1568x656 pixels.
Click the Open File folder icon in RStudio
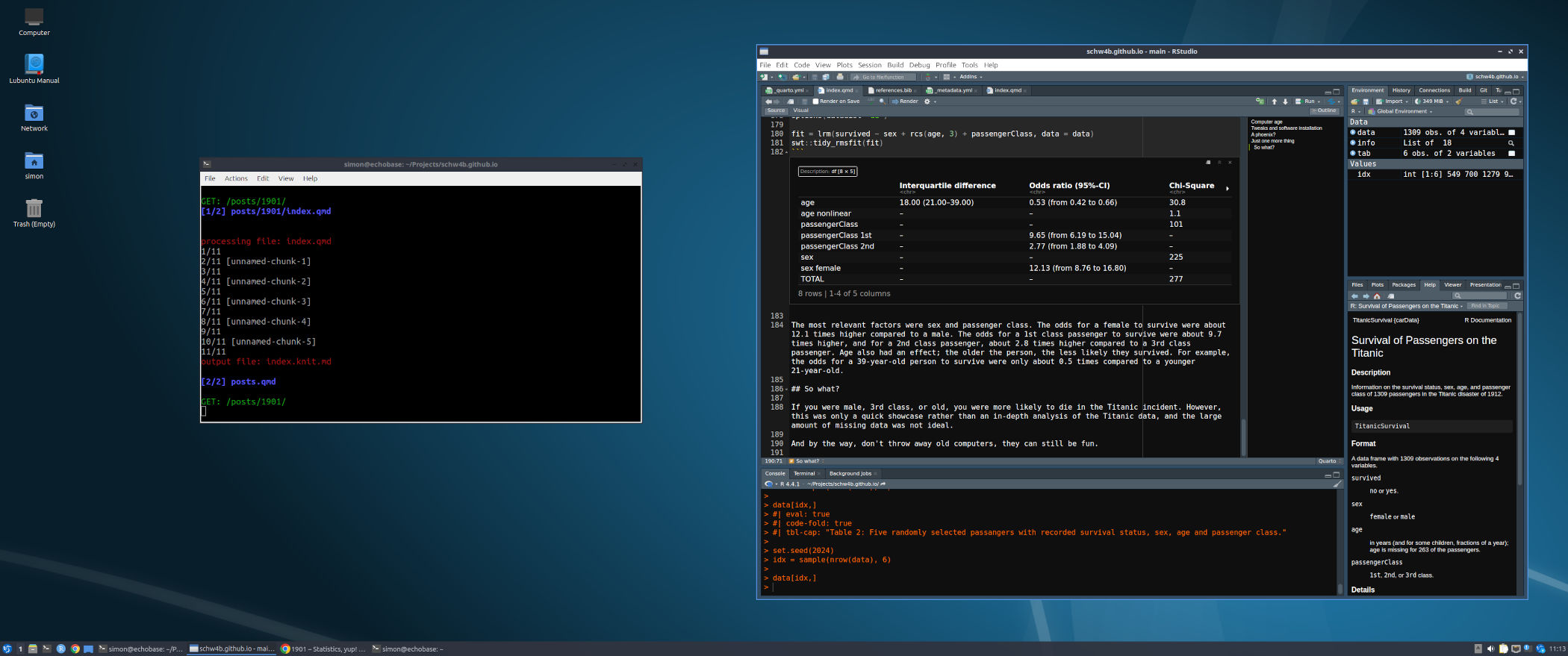(x=796, y=77)
